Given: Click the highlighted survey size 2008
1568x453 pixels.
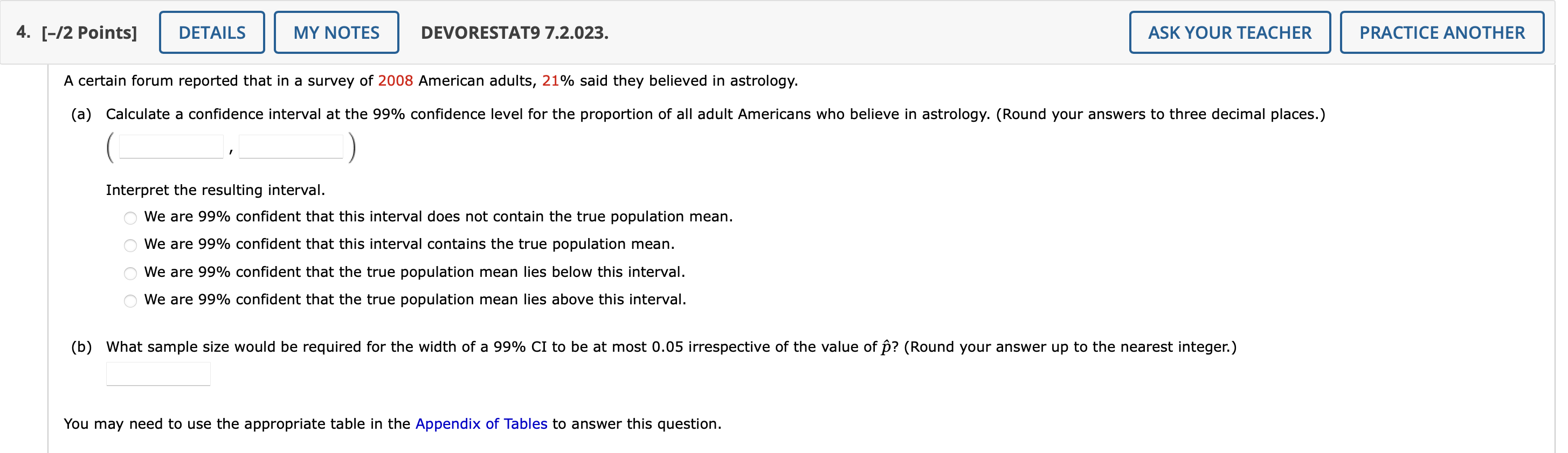Looking at the screenshot, I should 395,80.
